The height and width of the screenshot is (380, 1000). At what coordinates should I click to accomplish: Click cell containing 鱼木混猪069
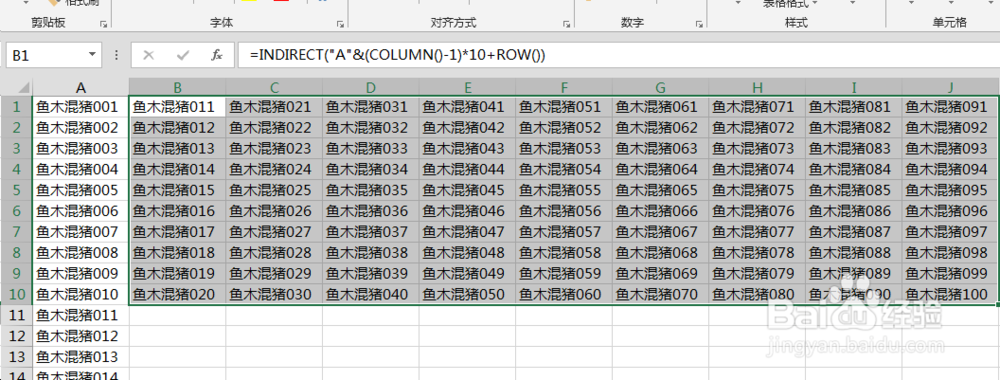tap(661, 274)
